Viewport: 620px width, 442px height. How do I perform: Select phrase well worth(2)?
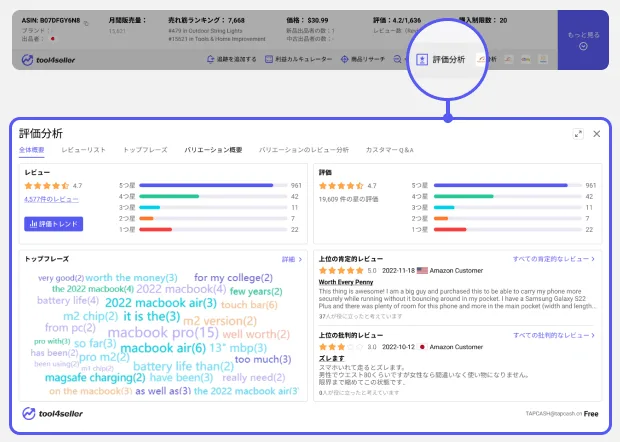tap(256, 334)
